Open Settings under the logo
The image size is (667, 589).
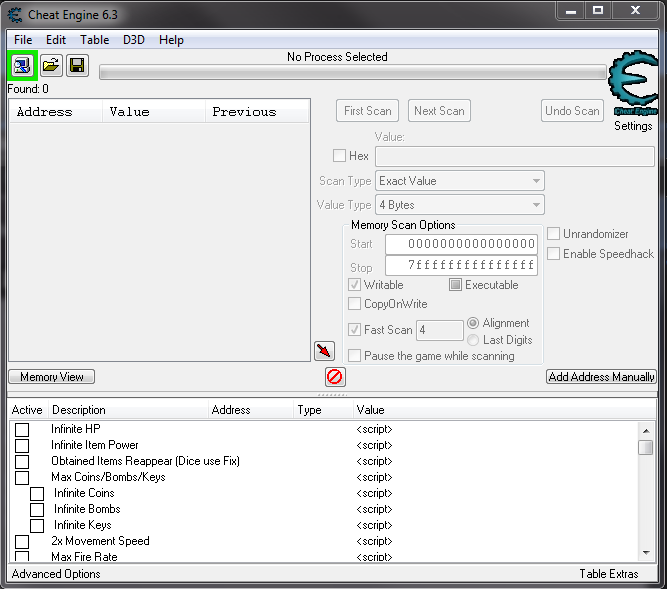(x=633, y=126)
